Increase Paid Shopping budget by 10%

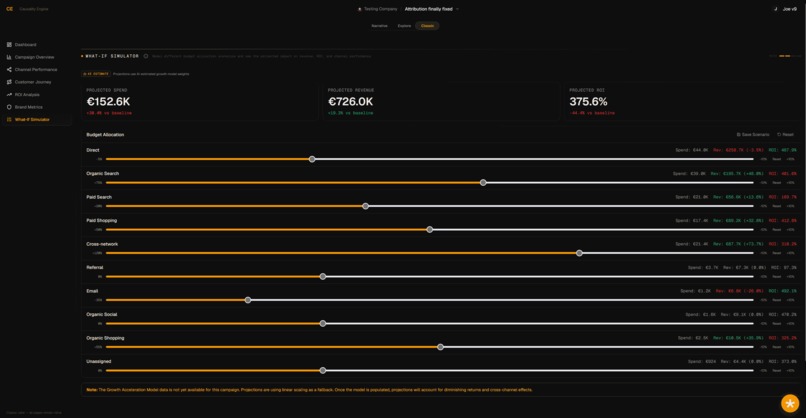point(791,230)
